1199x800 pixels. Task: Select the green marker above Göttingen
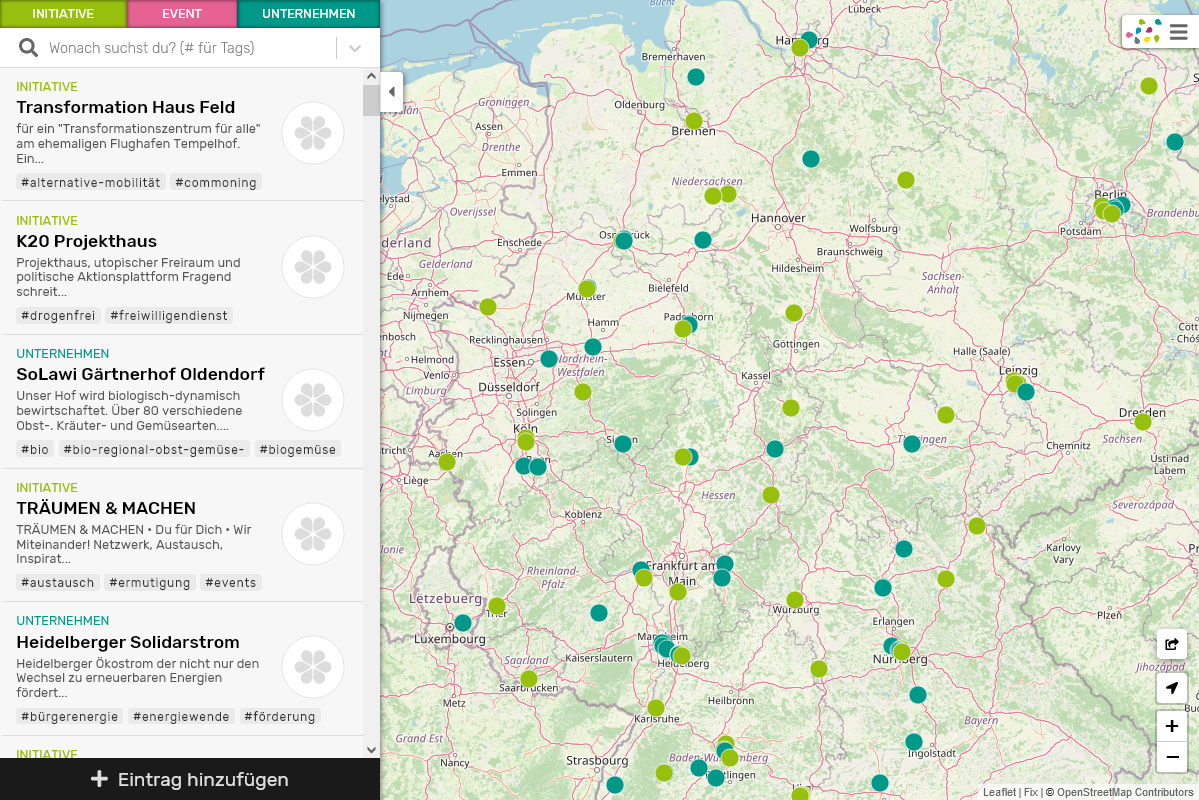tap(794, 313)
